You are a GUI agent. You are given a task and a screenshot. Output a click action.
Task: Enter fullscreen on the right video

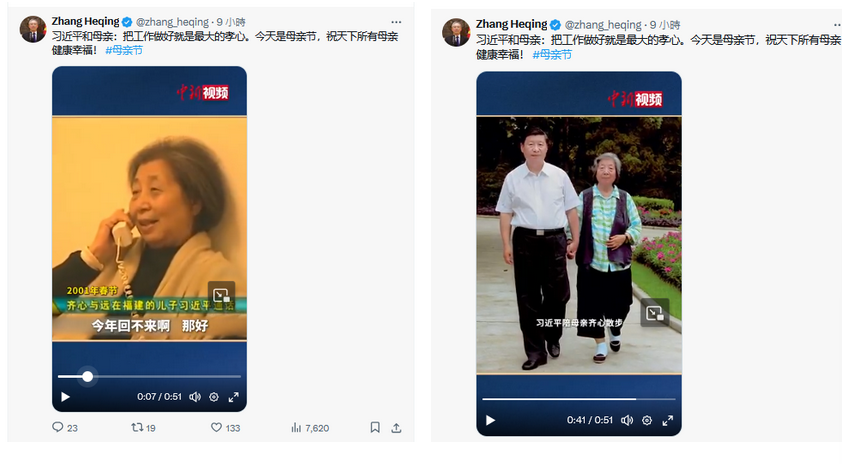(667, 420)
